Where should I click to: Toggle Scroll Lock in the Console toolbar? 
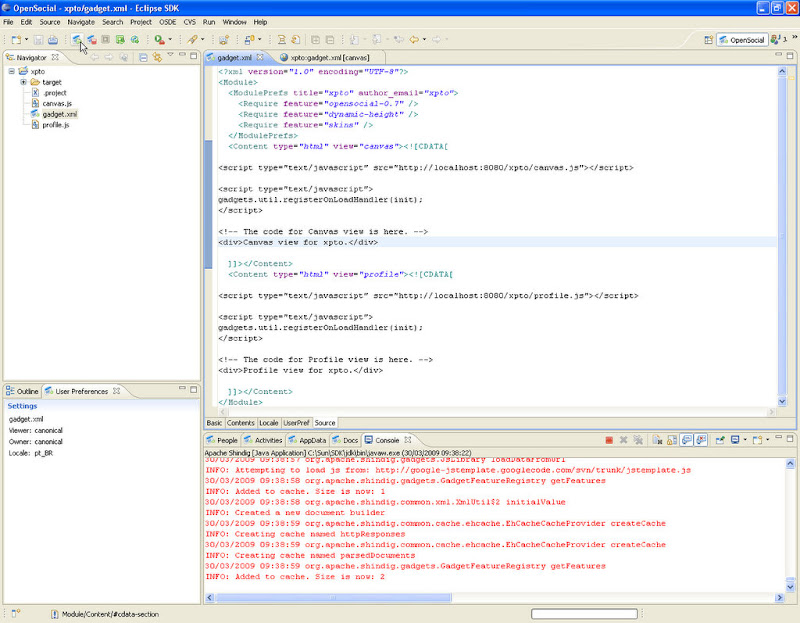point(672,440)
